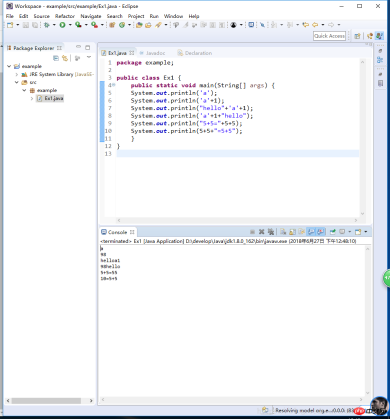
Task: Open the Source menu
Action: (42, 16)
